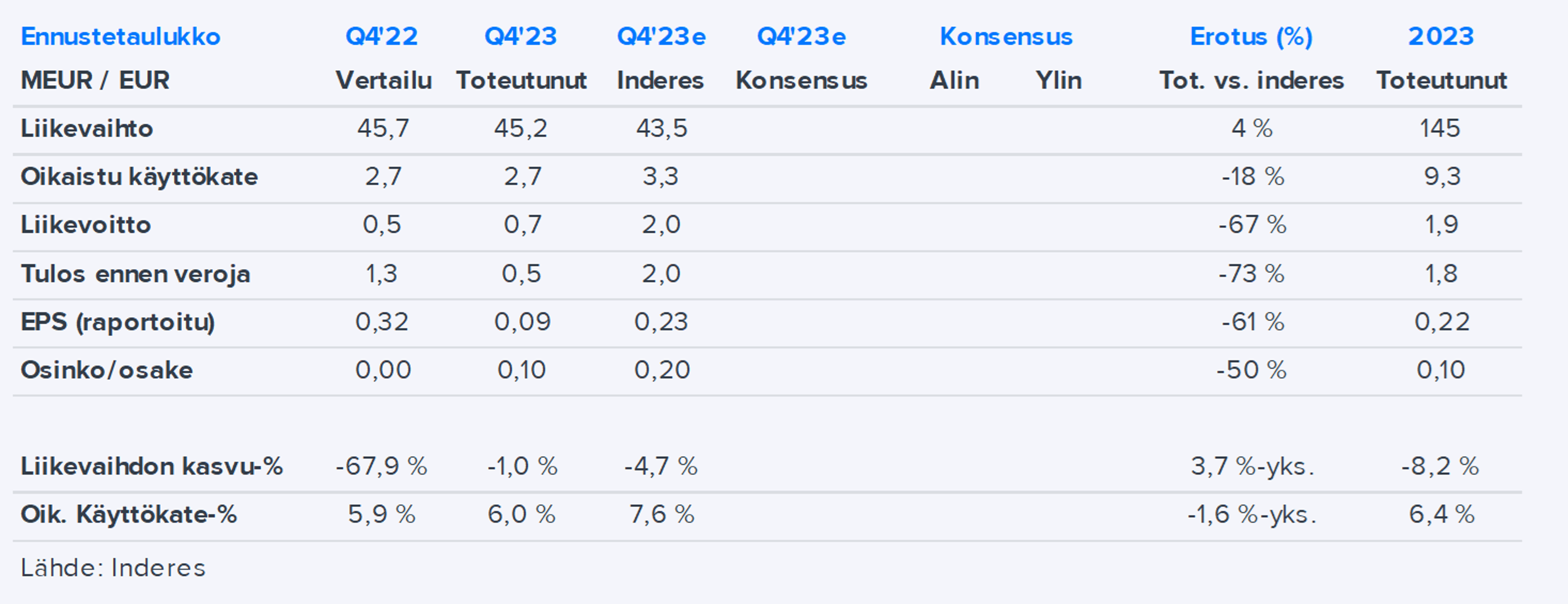This screenshot has width=1568, height=604.
Task: Click the Konsensus header above Alin and Ylin
Action: [1006, 36]
